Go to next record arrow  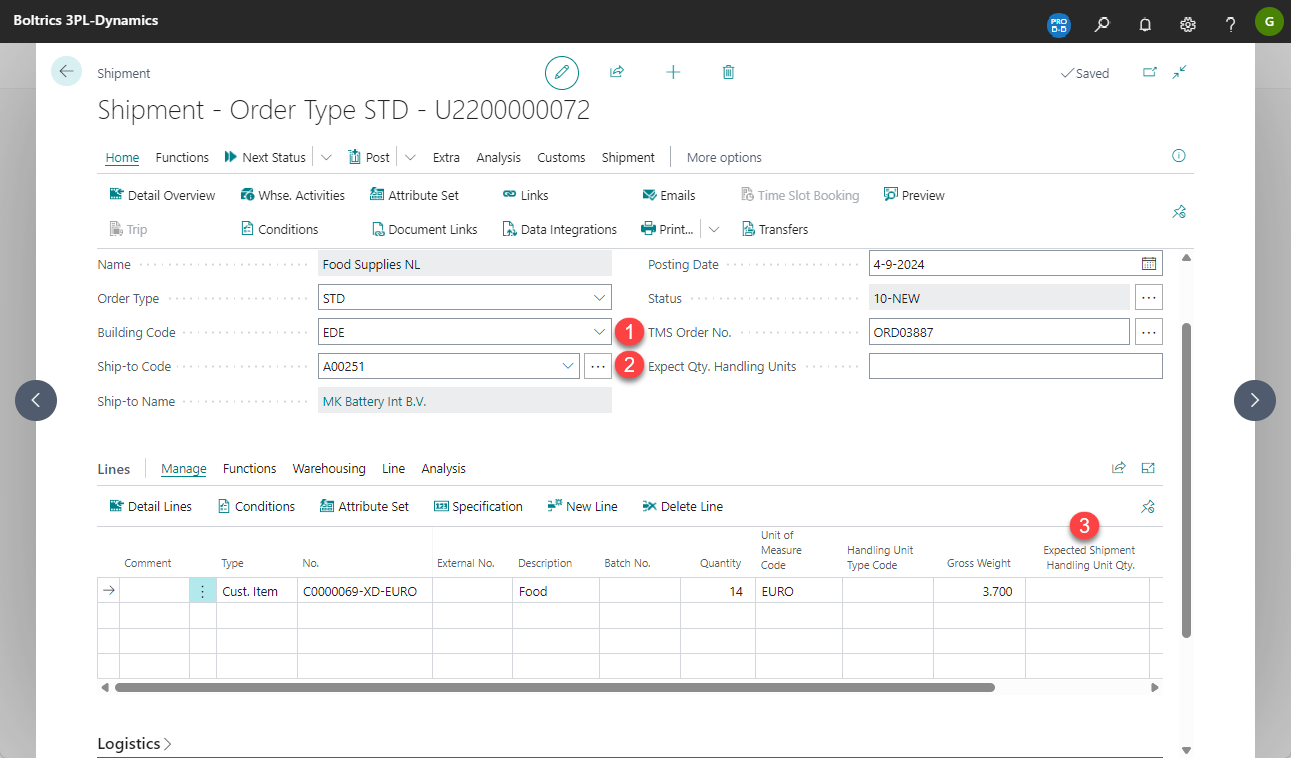(x=1255, y=400)
